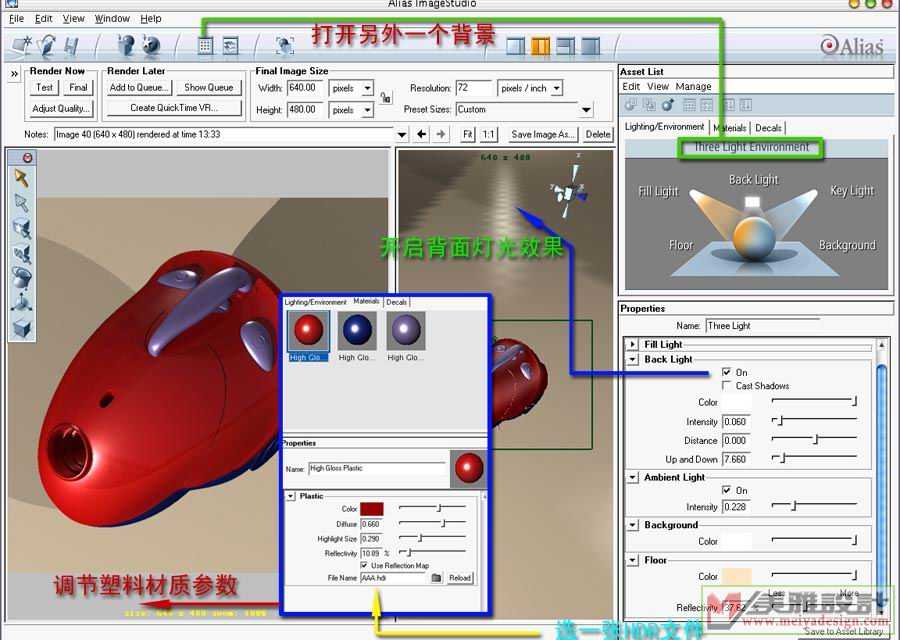Toggle the aspect ratio lock icon
Viewport: 900px width, 640px height.
point(386,98)
